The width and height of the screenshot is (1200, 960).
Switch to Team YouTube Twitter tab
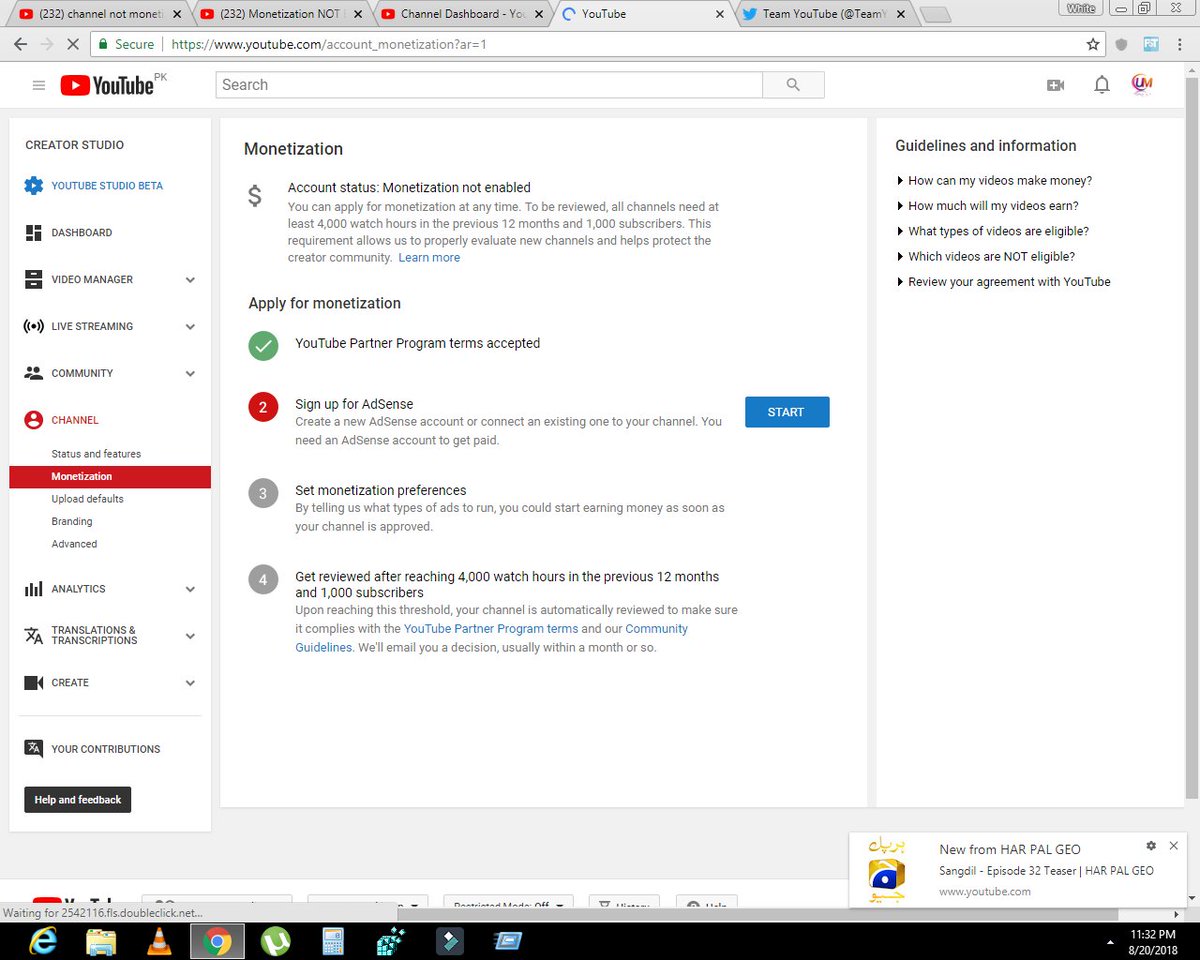[x=826, y=14]
